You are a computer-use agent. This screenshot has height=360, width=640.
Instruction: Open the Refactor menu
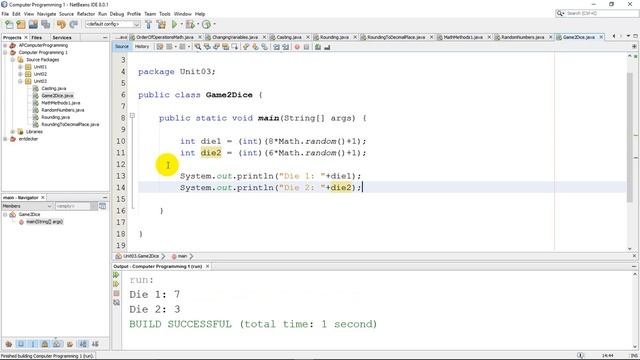point(86,14)
